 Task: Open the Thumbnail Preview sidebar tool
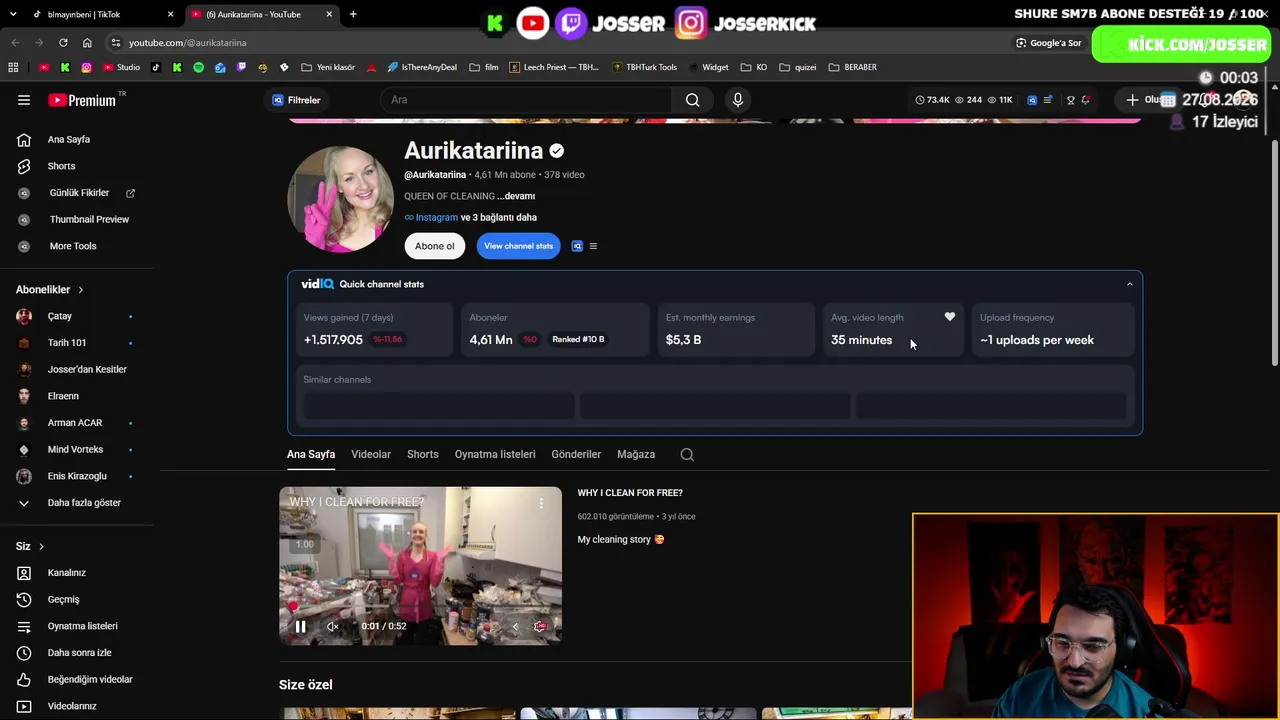click(x=89, y=219)
